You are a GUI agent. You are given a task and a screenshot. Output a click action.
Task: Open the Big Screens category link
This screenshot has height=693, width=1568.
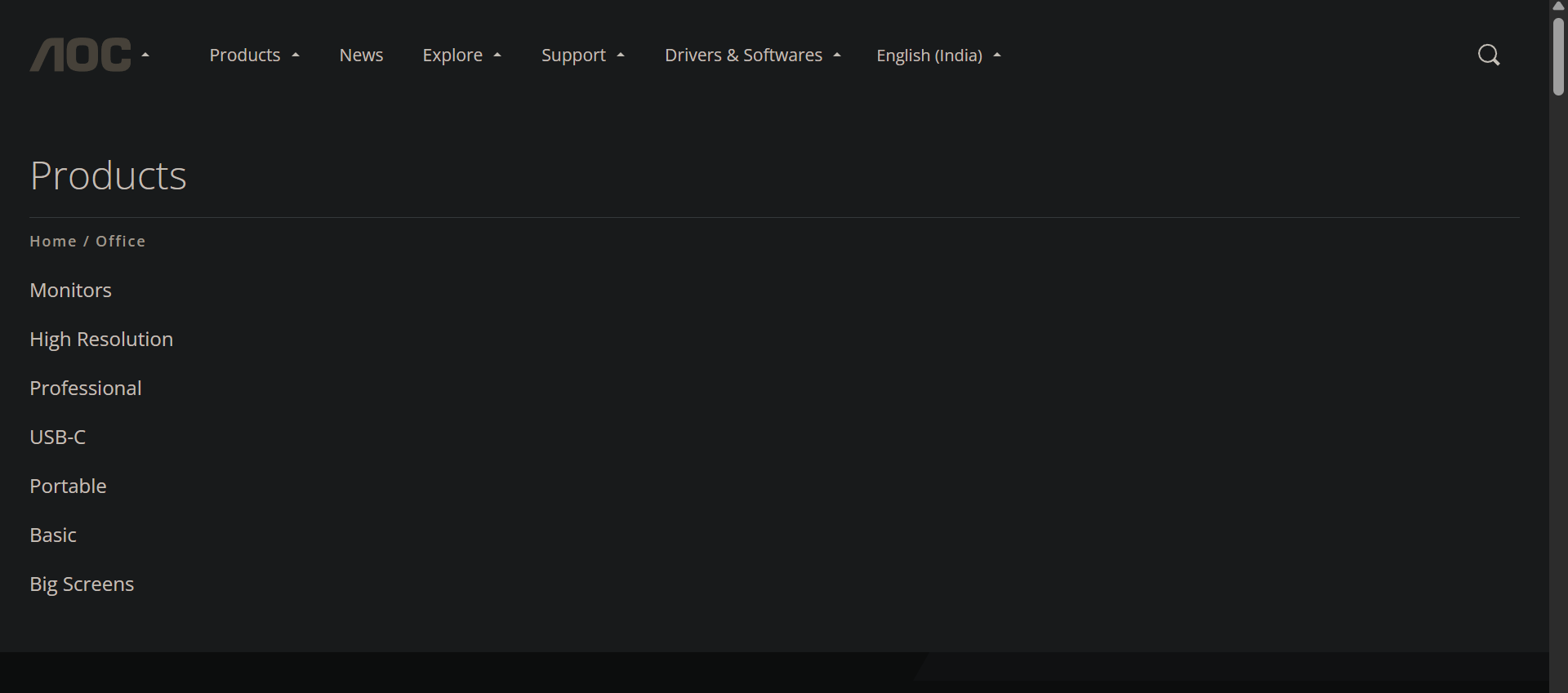pyautogui.click(x=82, y=584)
